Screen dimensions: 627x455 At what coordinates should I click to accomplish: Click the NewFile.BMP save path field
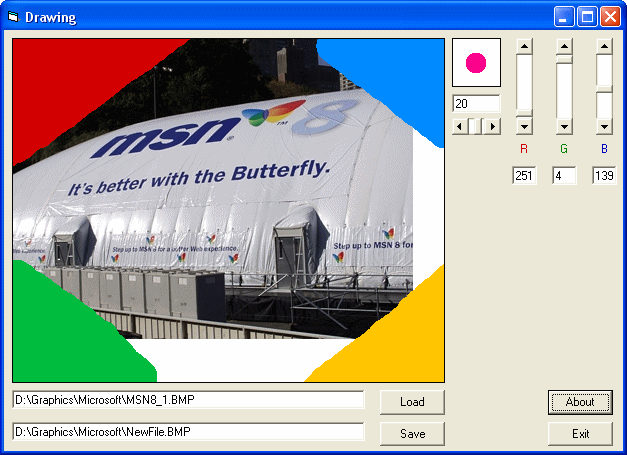[x=188, y=432]
